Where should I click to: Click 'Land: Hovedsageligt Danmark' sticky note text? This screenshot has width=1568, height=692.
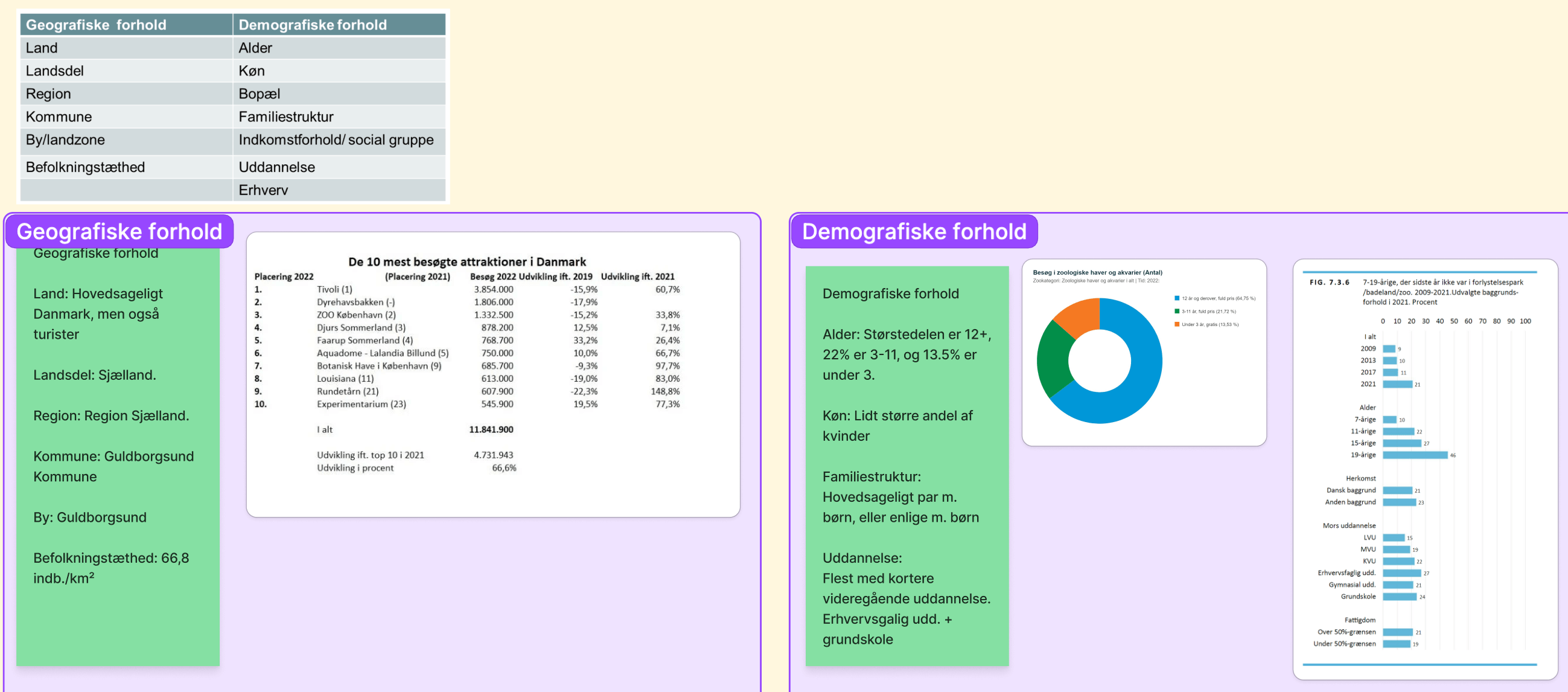[98, 314]
